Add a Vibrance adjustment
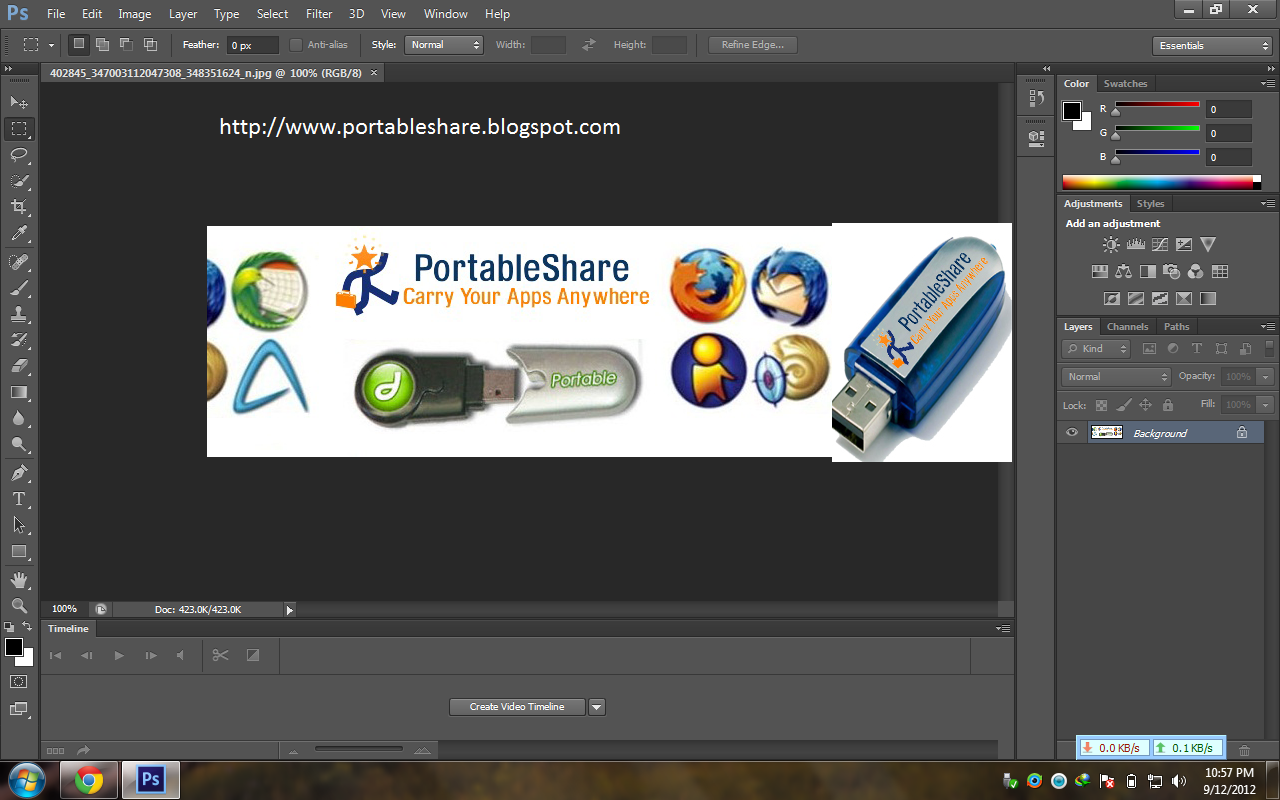This screenshot has height=800, width=1280. pyautogui.click(x=1208, y=244)
